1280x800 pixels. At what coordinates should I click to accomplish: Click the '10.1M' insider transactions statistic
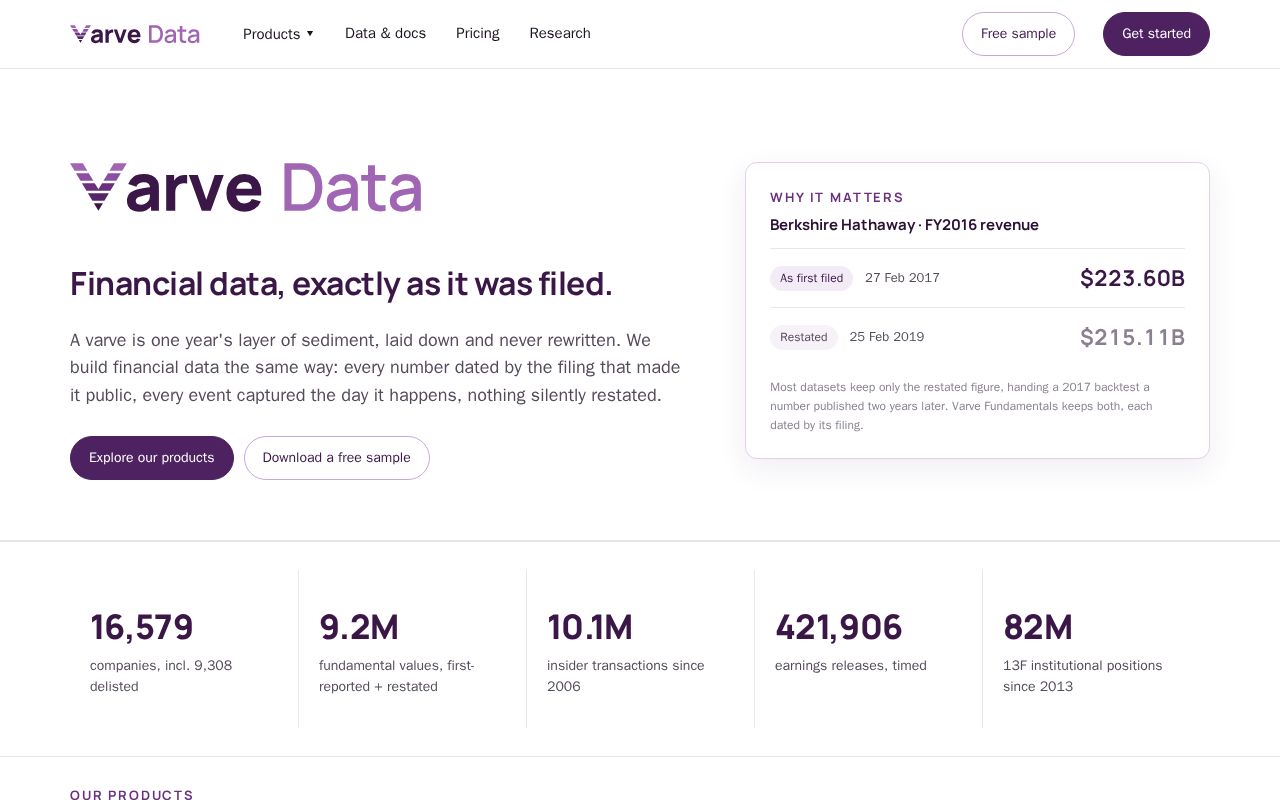pyautogui.click(x=590, y=627)
